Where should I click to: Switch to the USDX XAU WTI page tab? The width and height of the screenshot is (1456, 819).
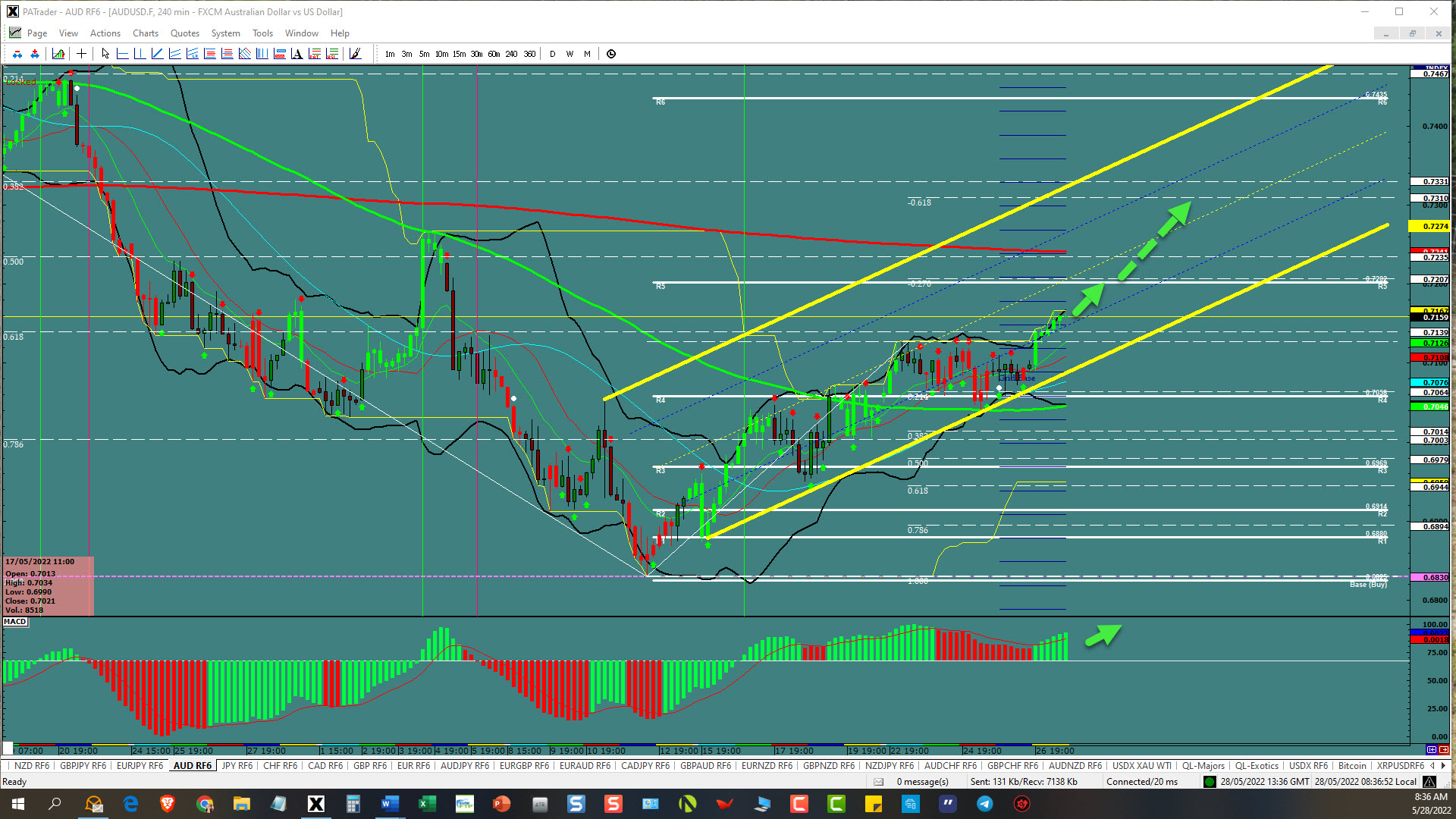coord(1141,766)
